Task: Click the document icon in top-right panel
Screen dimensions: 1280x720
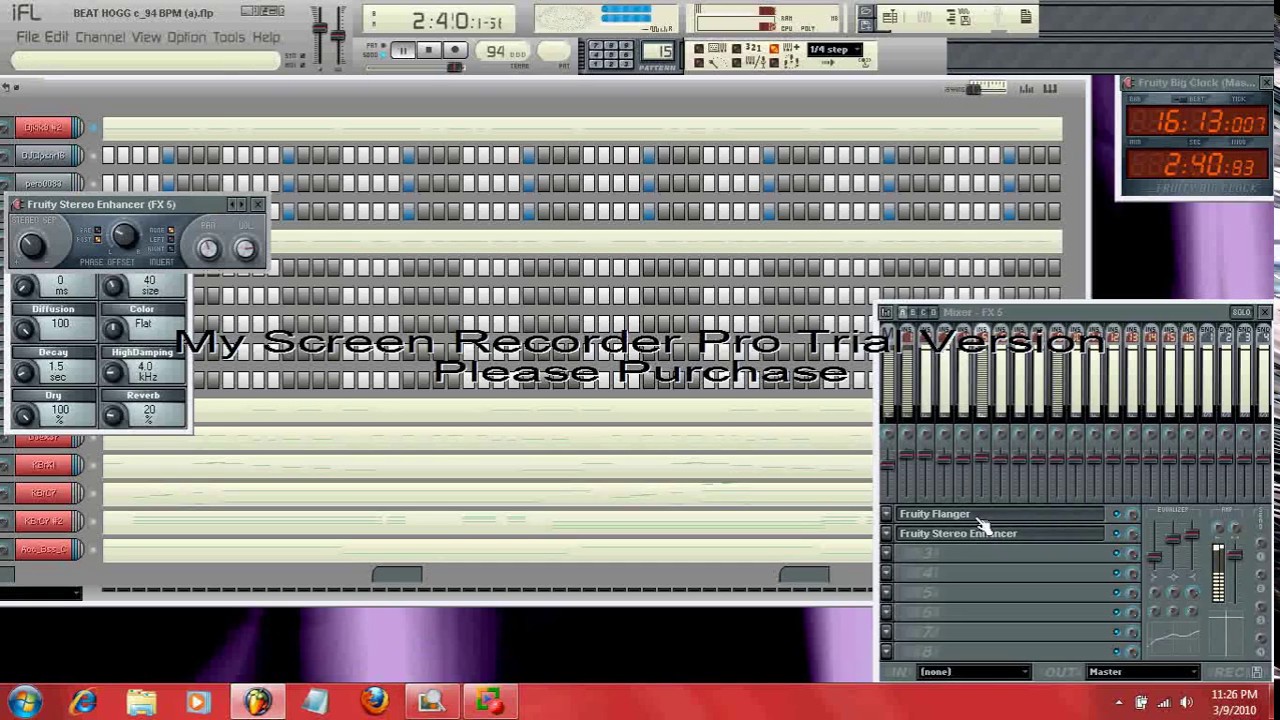Action: tap(1026, 16)
